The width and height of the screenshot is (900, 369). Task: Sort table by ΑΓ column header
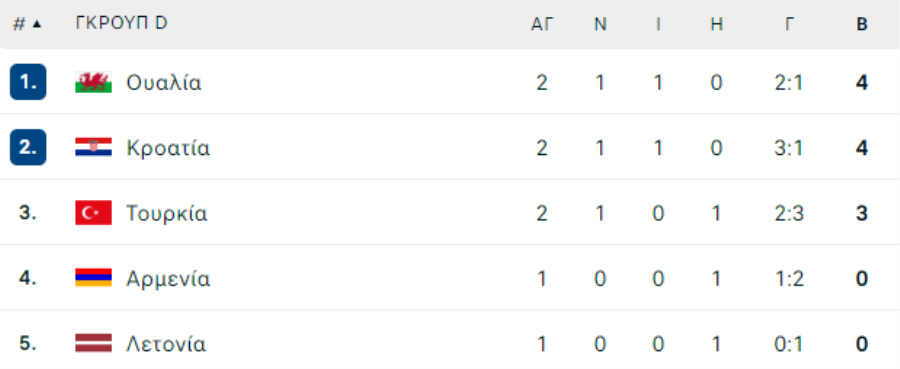542,24
